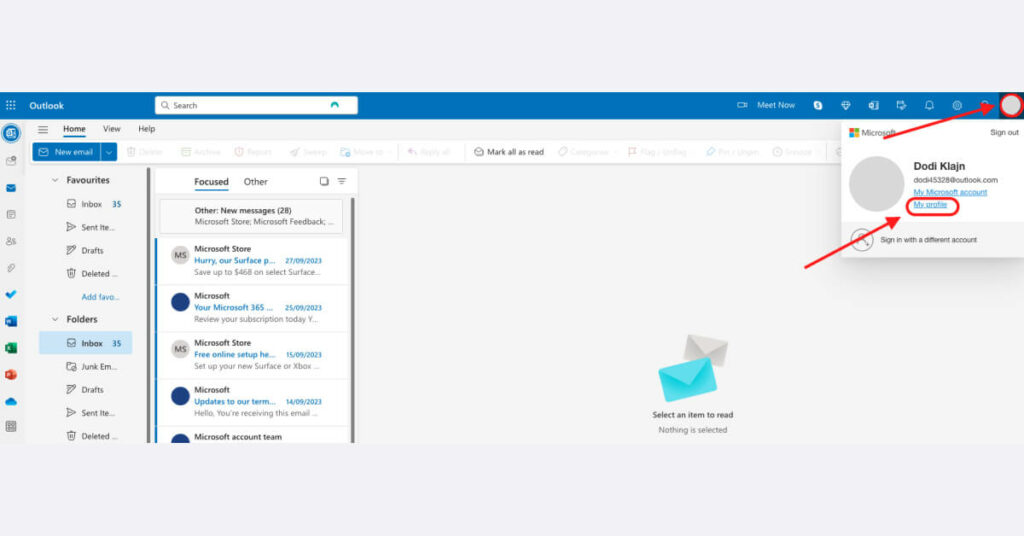Select the Focused inbox tab
This screenshot has height=536, width=1024.
tap(211, 181)
